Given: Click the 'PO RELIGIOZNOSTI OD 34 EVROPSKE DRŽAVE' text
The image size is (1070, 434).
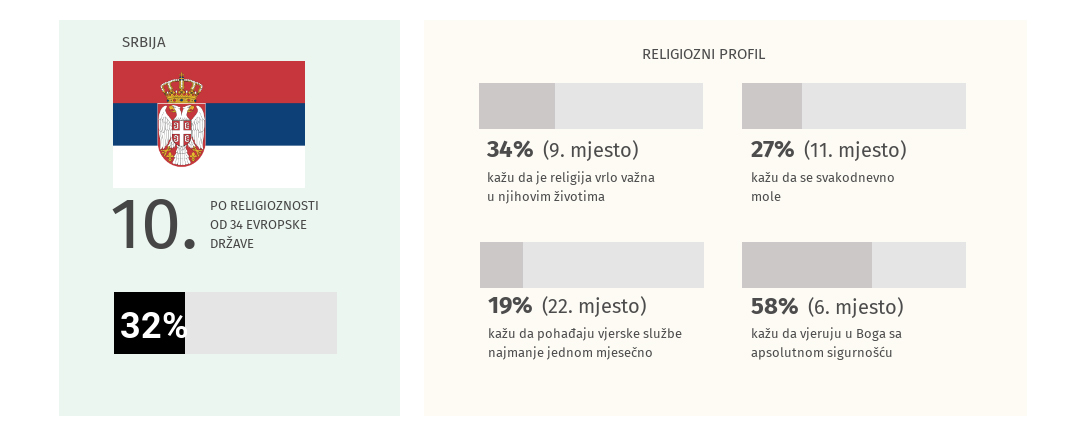Looking at the screenshot, I should click(x=265, y=224).
